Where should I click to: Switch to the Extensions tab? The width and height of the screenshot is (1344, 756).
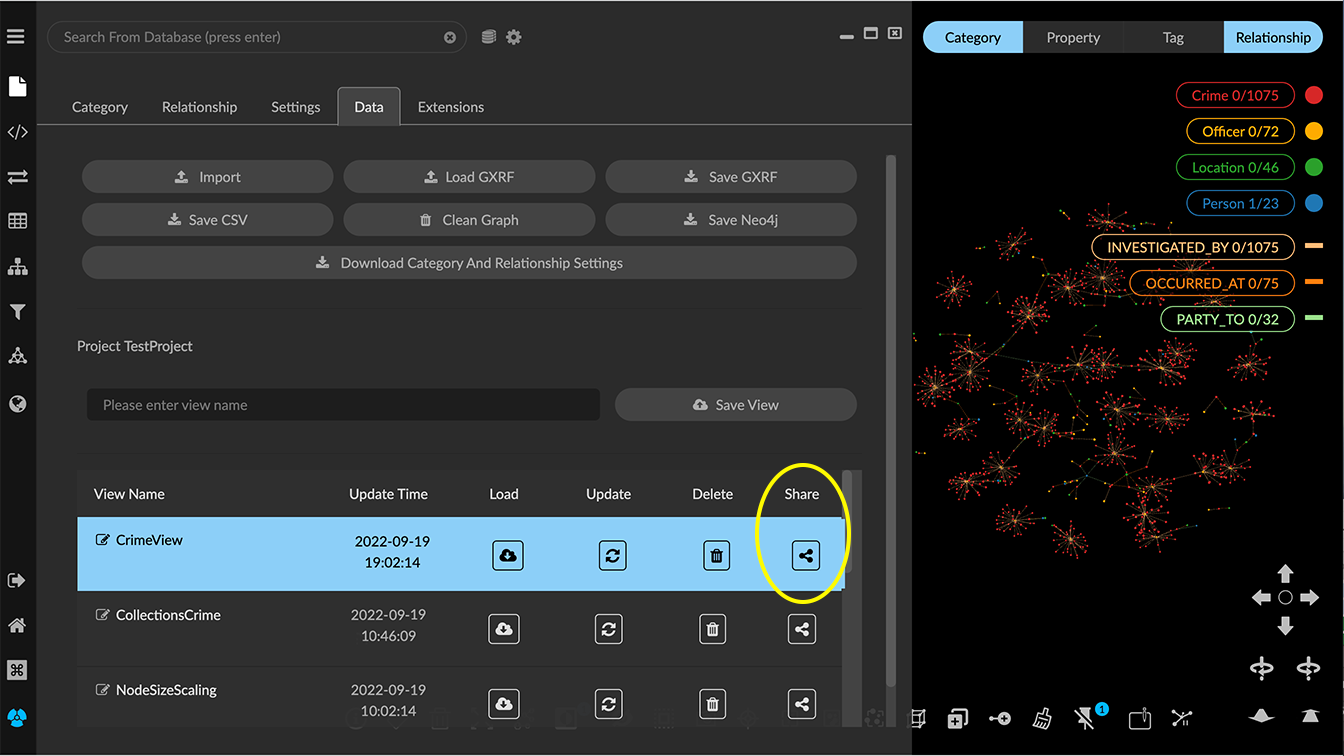coord(450,107)
